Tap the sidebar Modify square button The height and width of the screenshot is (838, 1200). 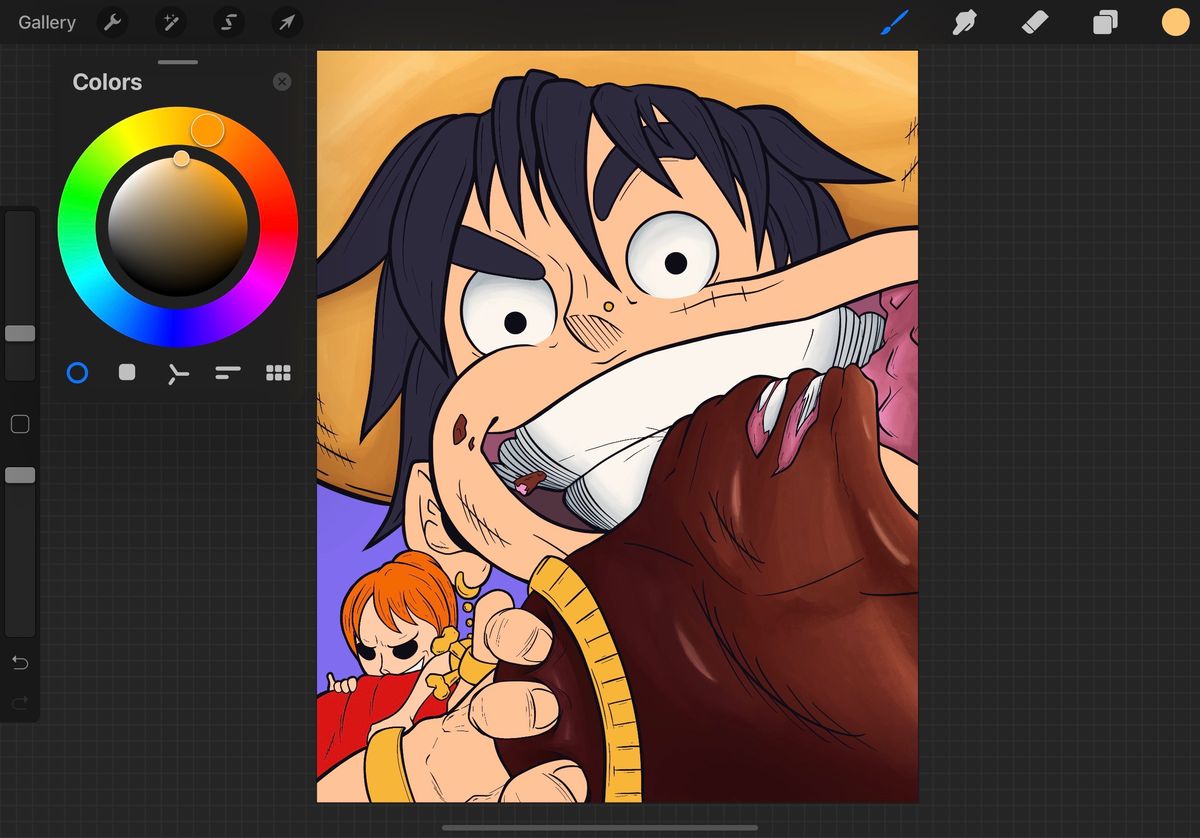point(20,425)
